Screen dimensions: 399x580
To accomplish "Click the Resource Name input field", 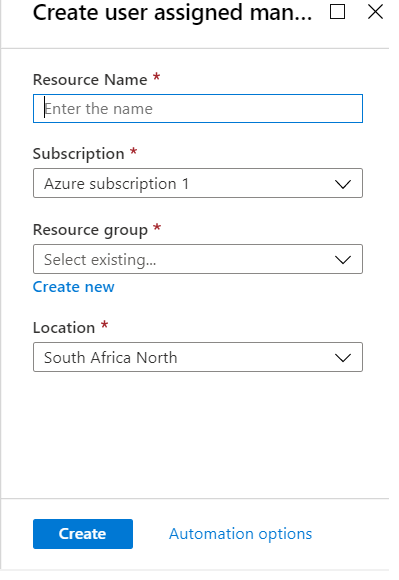I will 198,109.
